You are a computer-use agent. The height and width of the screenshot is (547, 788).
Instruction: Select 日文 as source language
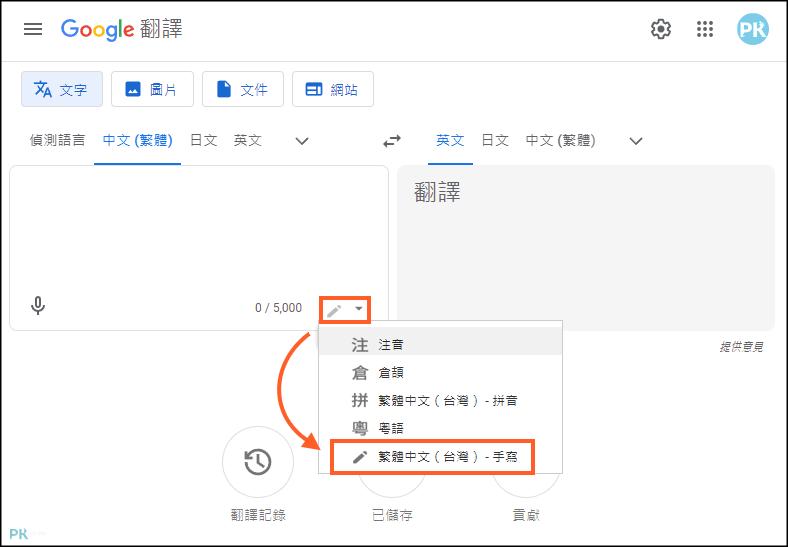click(204, 140)
